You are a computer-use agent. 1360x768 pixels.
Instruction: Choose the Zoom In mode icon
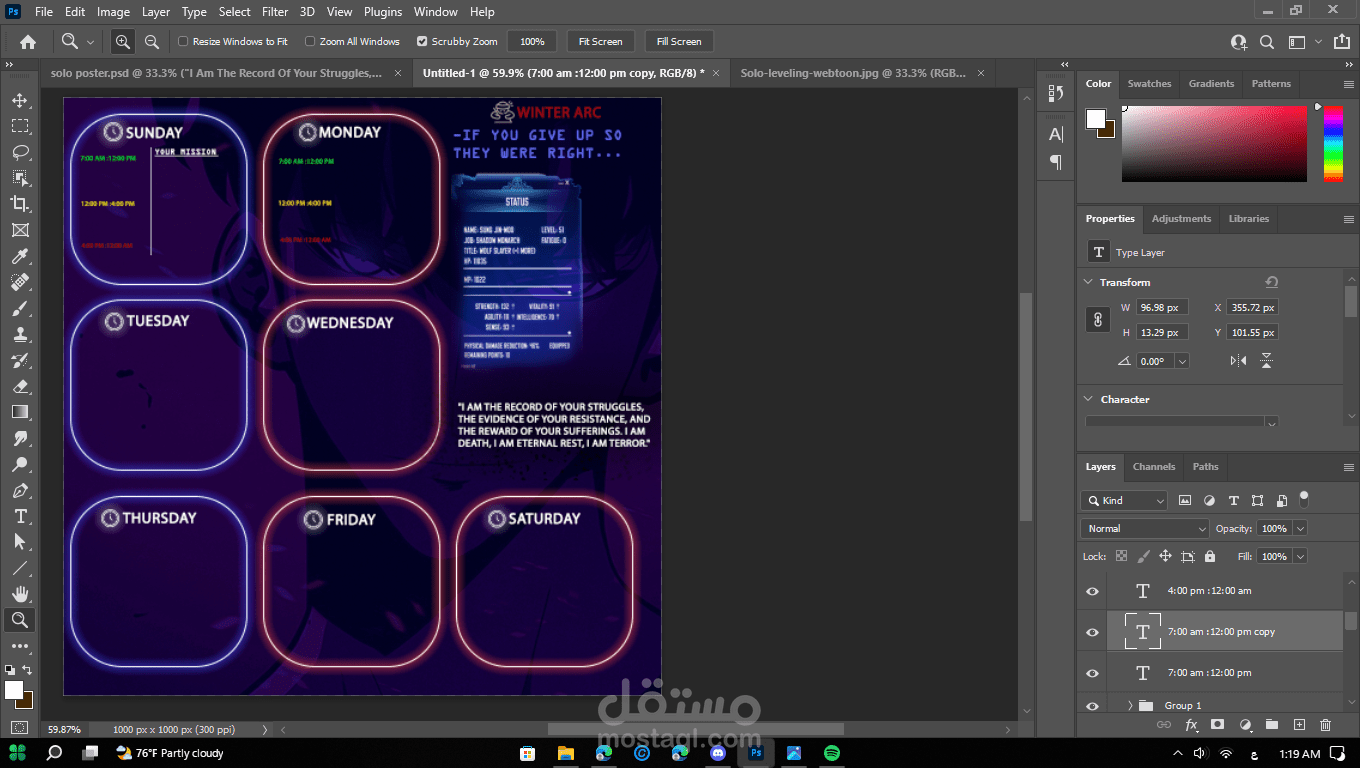[x=123, y=42]
